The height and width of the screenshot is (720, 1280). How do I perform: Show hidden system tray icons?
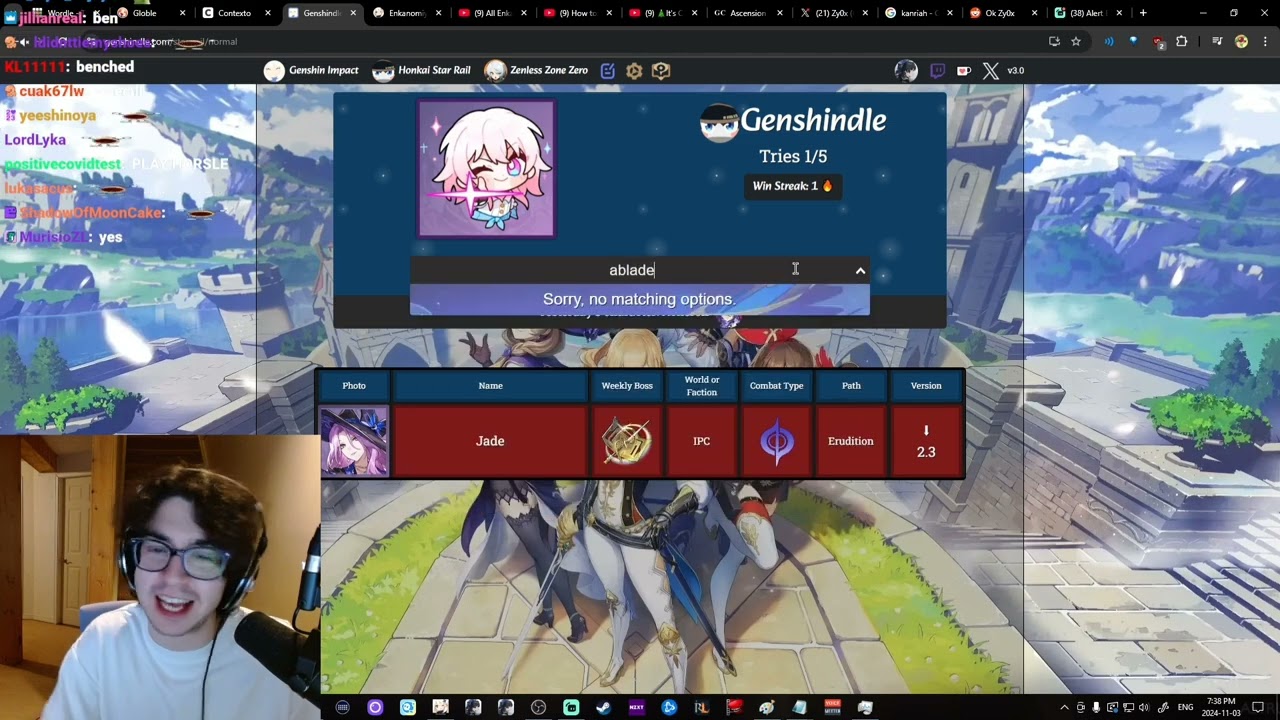point(1064,708)
